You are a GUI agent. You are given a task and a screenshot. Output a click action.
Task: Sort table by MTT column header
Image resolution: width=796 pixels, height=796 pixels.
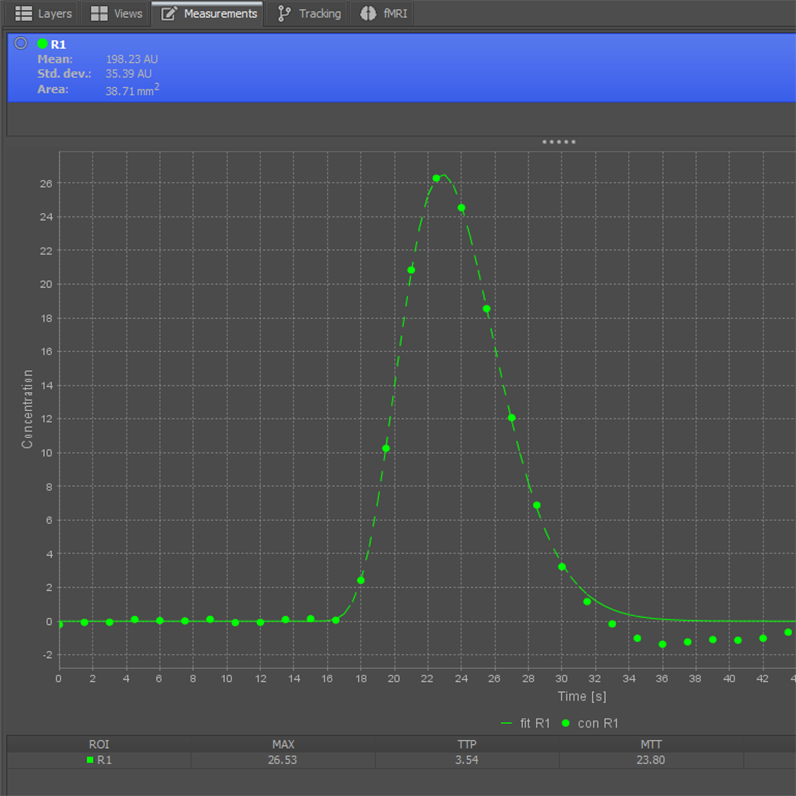pyautogui.click(x=651, y=744)
